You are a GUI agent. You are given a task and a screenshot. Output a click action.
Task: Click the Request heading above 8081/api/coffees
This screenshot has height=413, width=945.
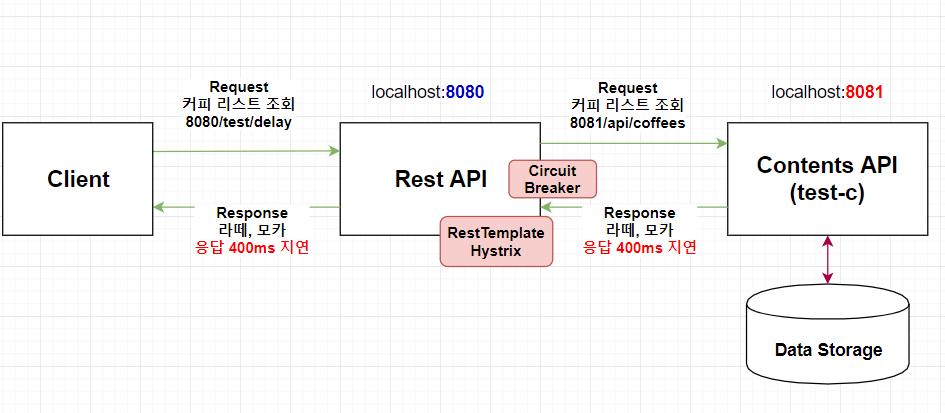(627, 88)
